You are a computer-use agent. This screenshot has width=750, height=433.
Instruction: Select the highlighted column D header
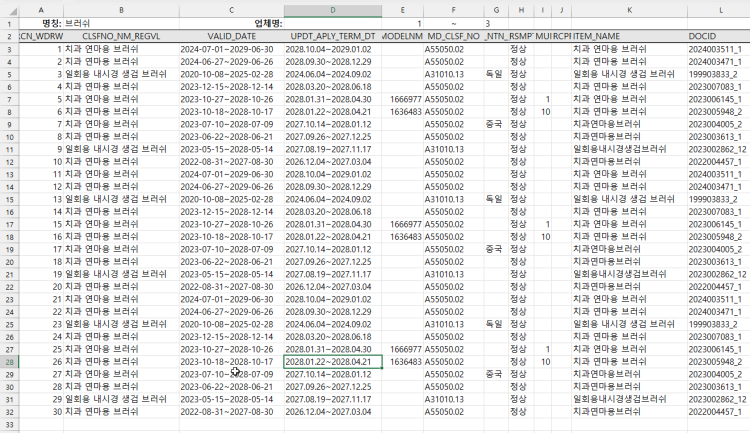pyautogui.click(x=333, y=10)
